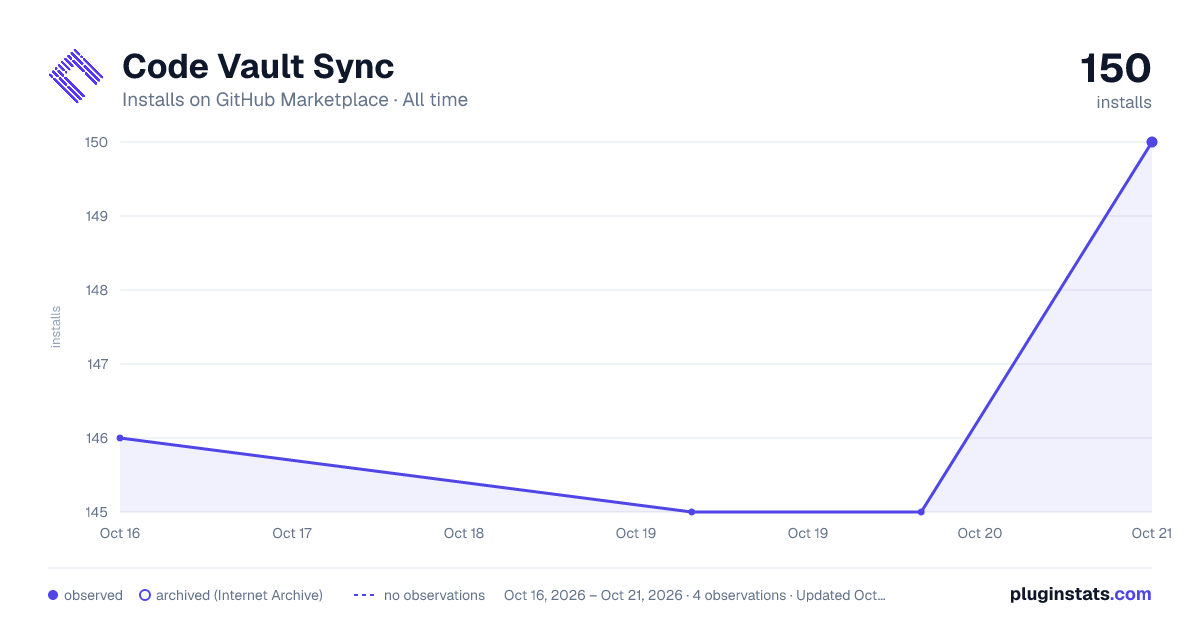Click the y-axis label 146
Image resolution: width=1200 pixels, height=630 pixels.
(x=96, y=438)
